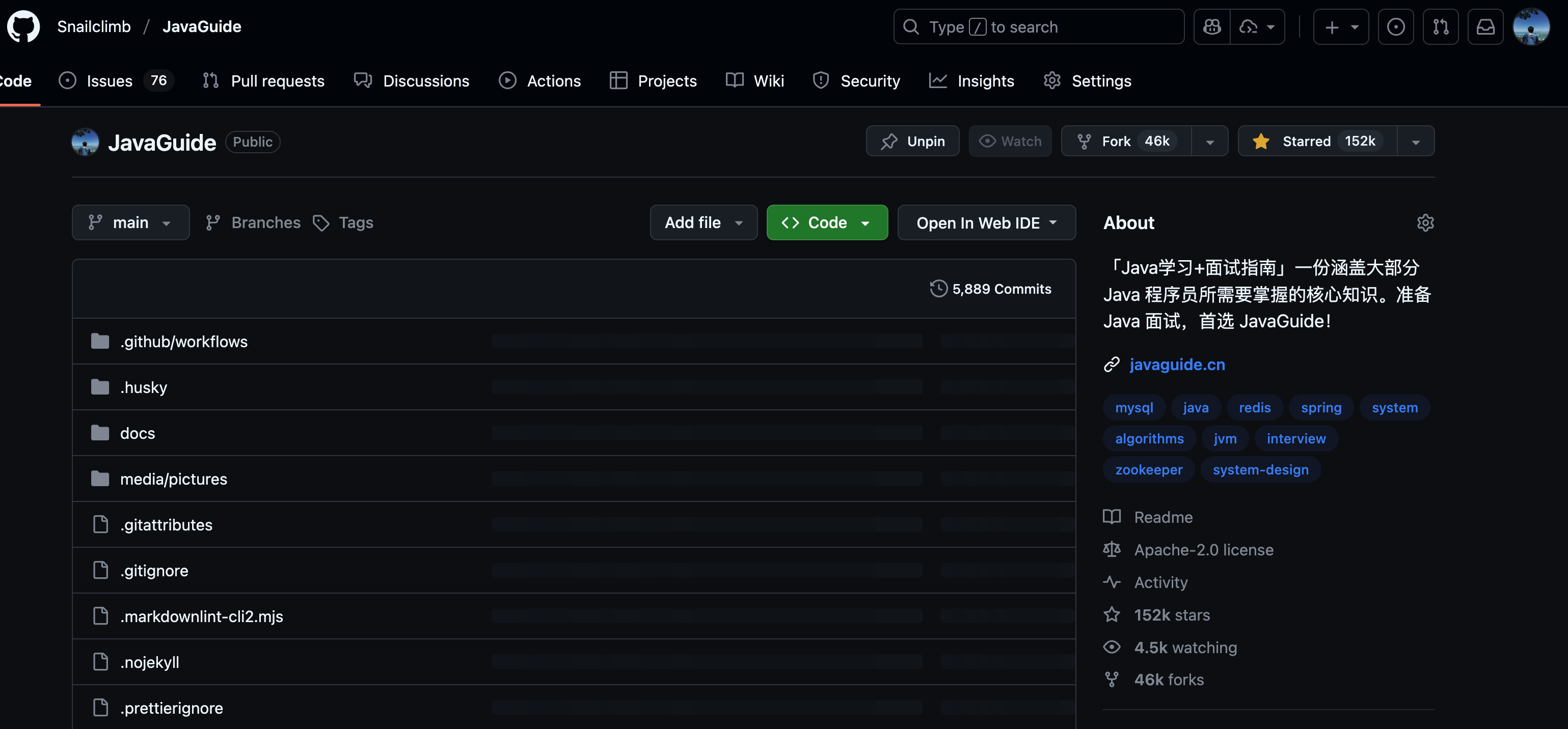Open the .github/workflows folder
The width and height of the screenshot is (1568, 729).
[184, 342]
